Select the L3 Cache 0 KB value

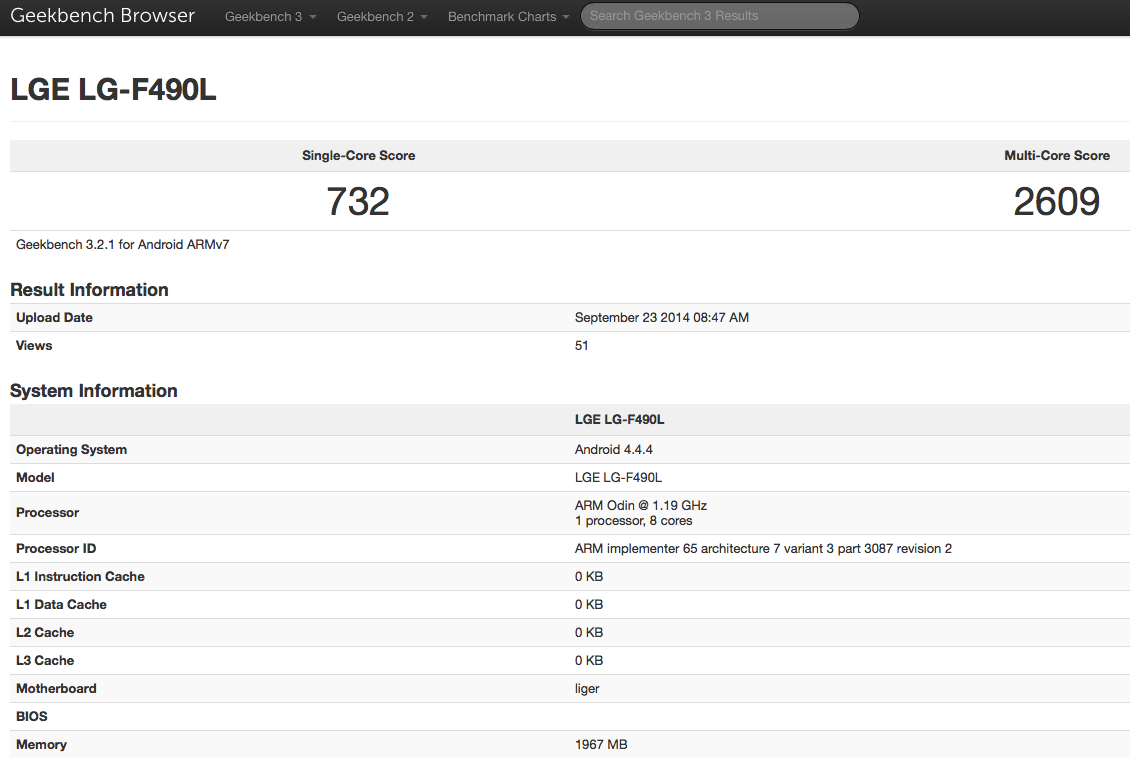pos(589,661)
